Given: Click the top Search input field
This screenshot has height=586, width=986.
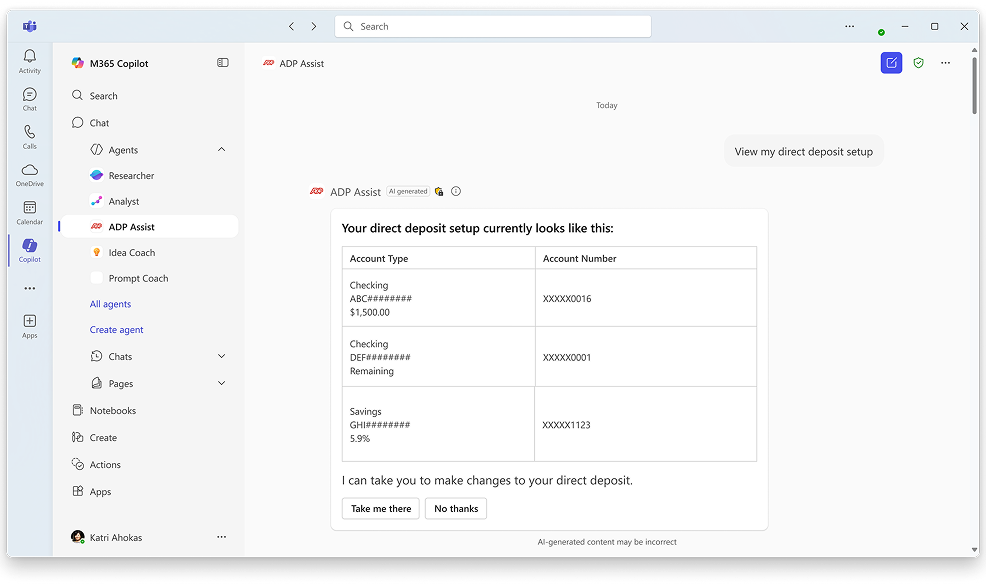Looking at the screenshot, I should tap(493, 26).
